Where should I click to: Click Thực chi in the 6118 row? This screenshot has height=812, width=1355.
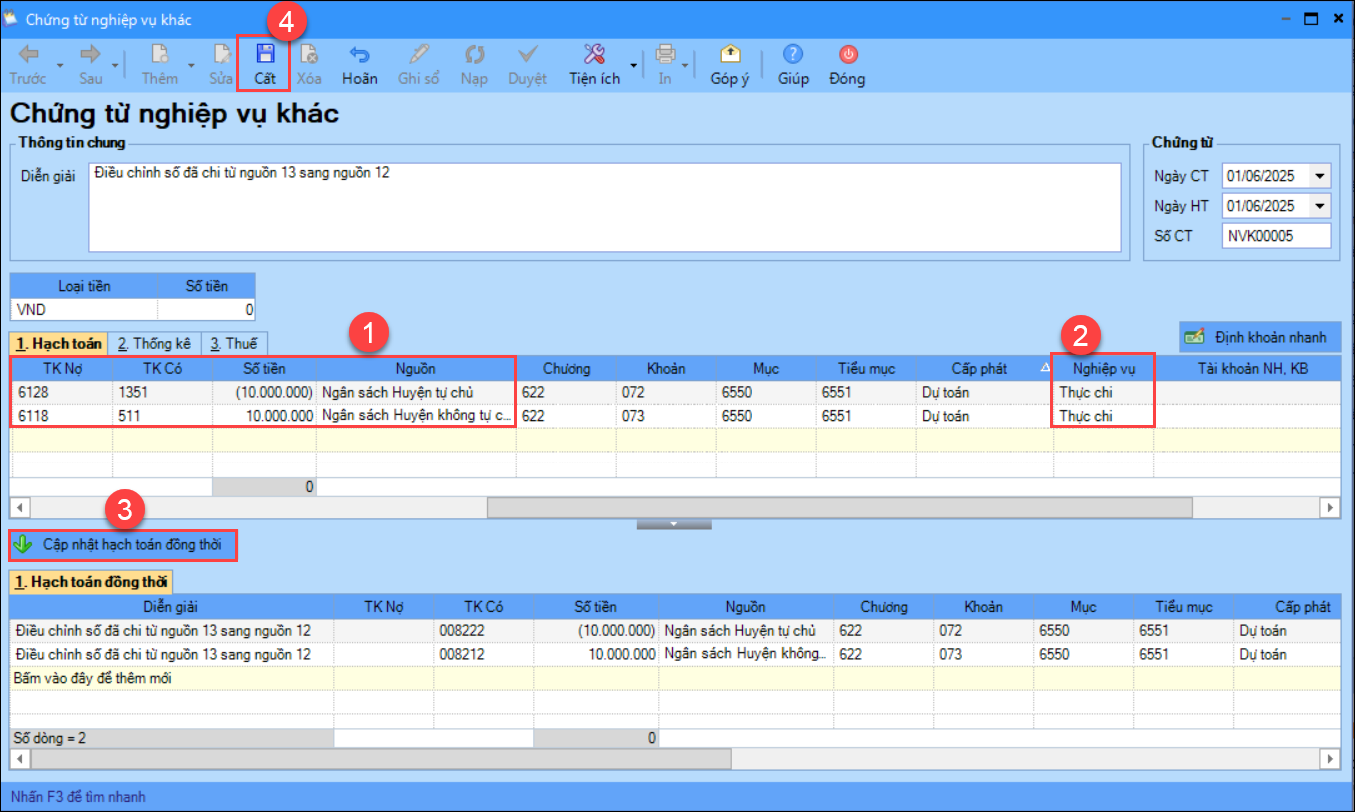[x=1104, y=415]
